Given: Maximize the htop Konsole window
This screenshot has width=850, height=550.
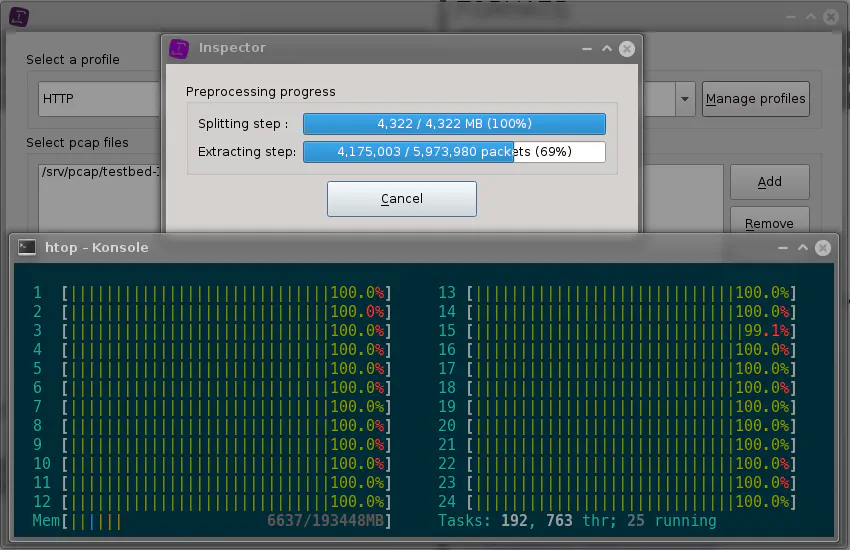Looking at the screenshot, I should point(802,248).
